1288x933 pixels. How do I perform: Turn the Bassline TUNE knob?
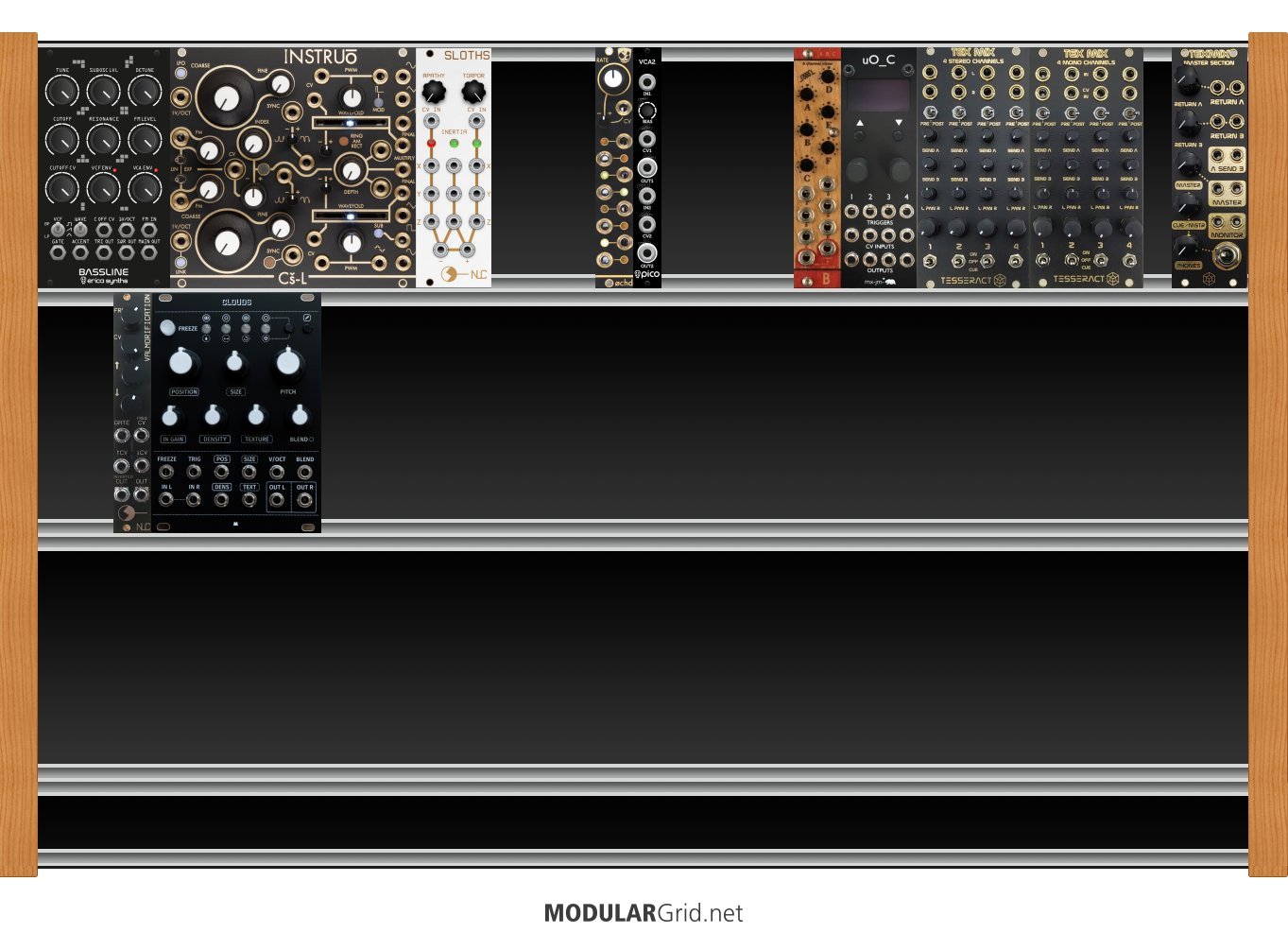62,92
